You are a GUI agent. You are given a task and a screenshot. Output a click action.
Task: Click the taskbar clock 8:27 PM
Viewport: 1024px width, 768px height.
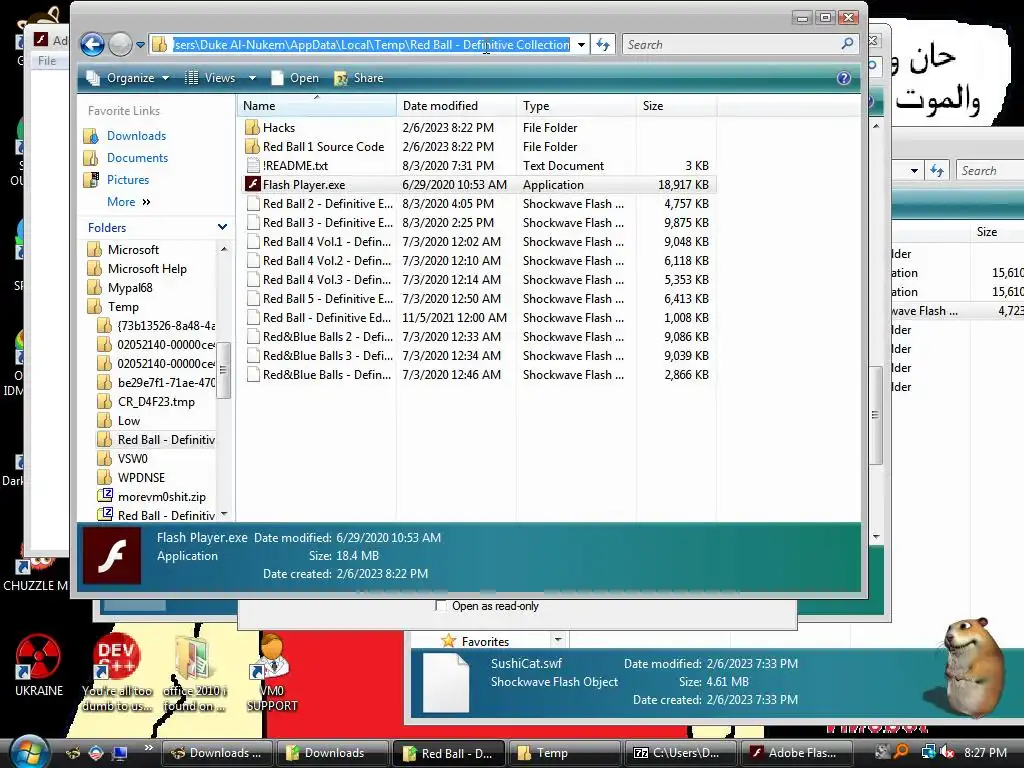(985, 752)
